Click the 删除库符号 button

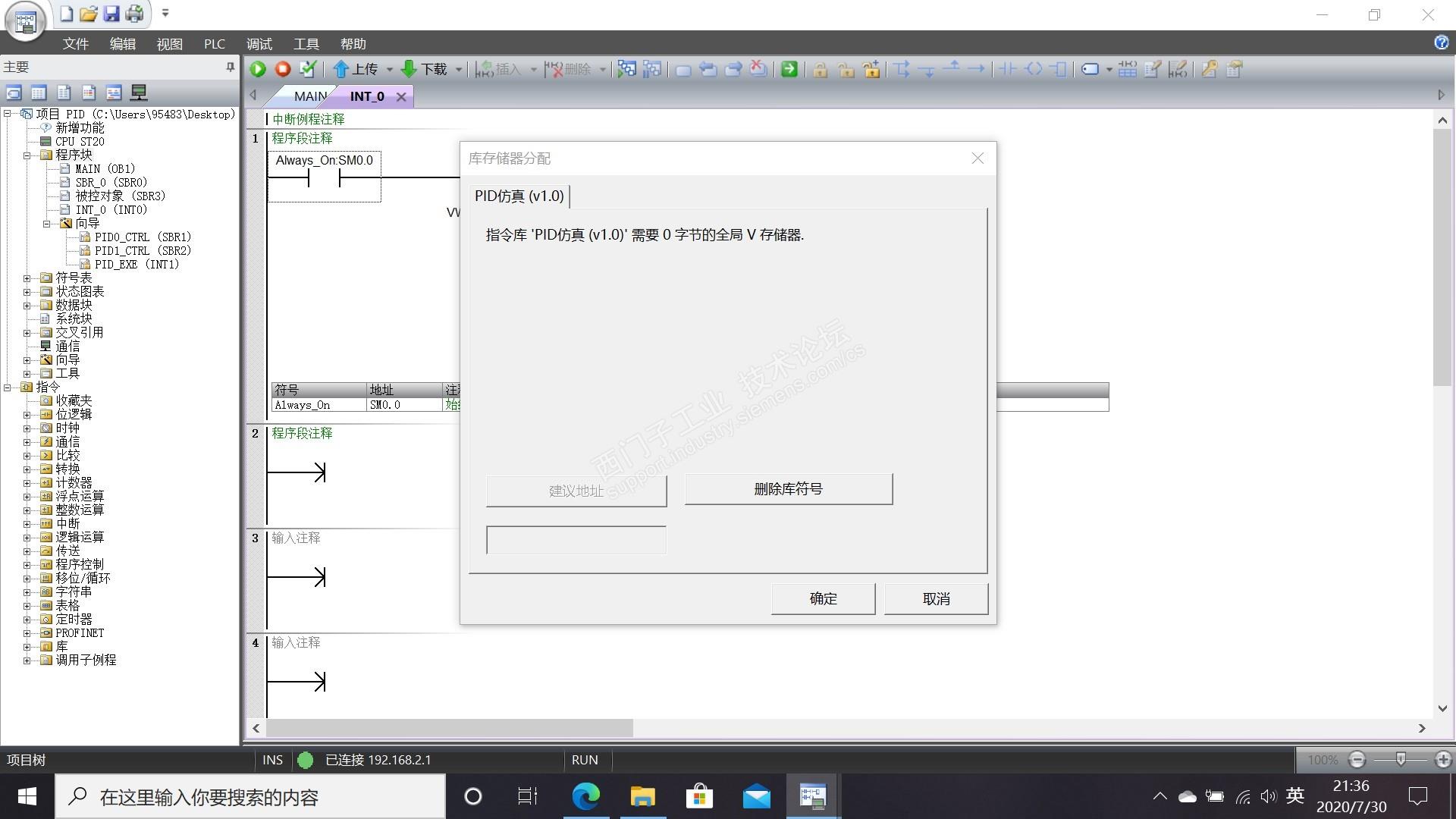tap(788, 489)
